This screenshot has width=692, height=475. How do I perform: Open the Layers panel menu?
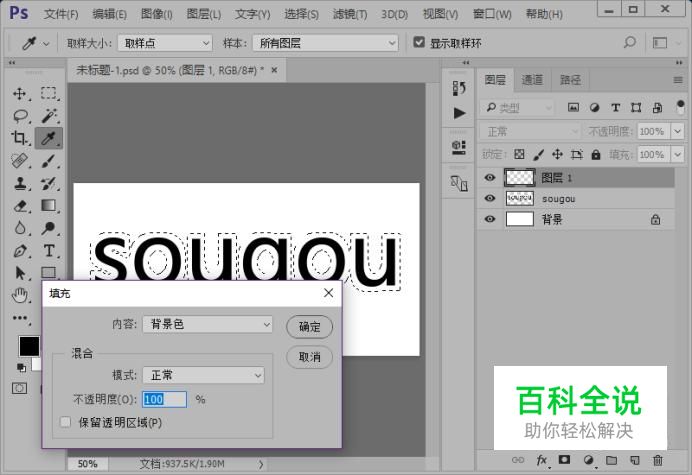(678, 80)
